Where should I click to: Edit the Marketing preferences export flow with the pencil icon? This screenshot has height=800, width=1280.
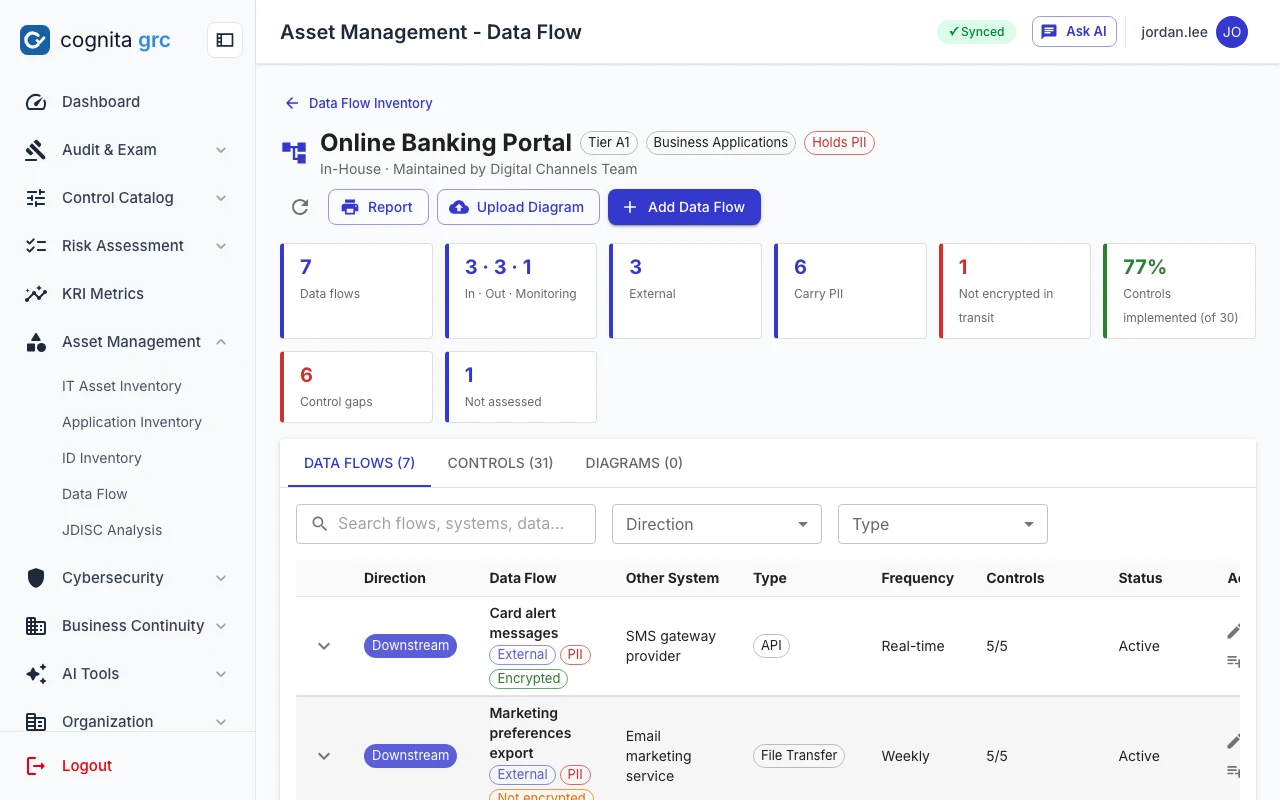click(x=1234, y=742)
